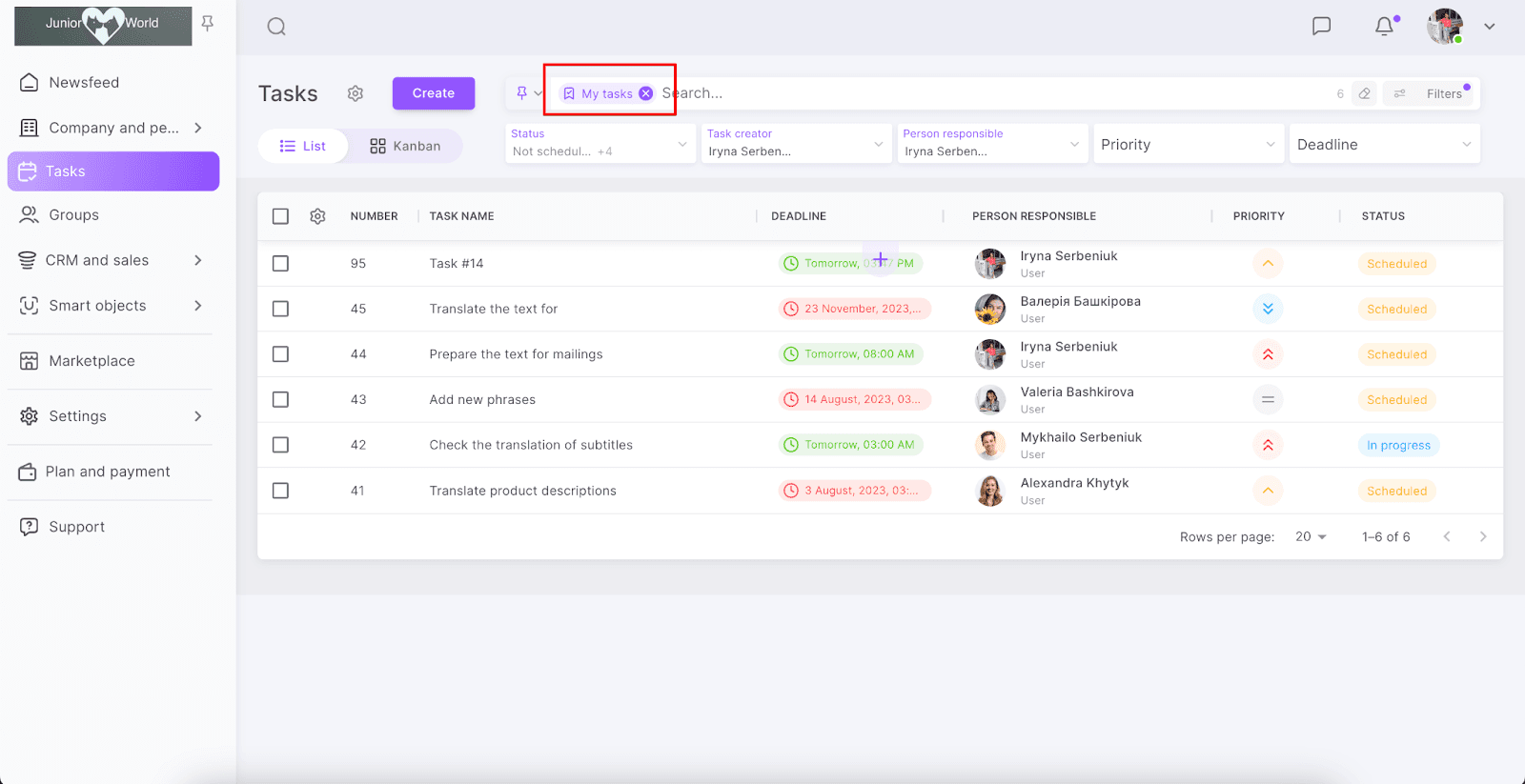The width and height of the screenshot is (1525, 784).
Task: Click the notifications bell icon
Action: point(1384,27)
